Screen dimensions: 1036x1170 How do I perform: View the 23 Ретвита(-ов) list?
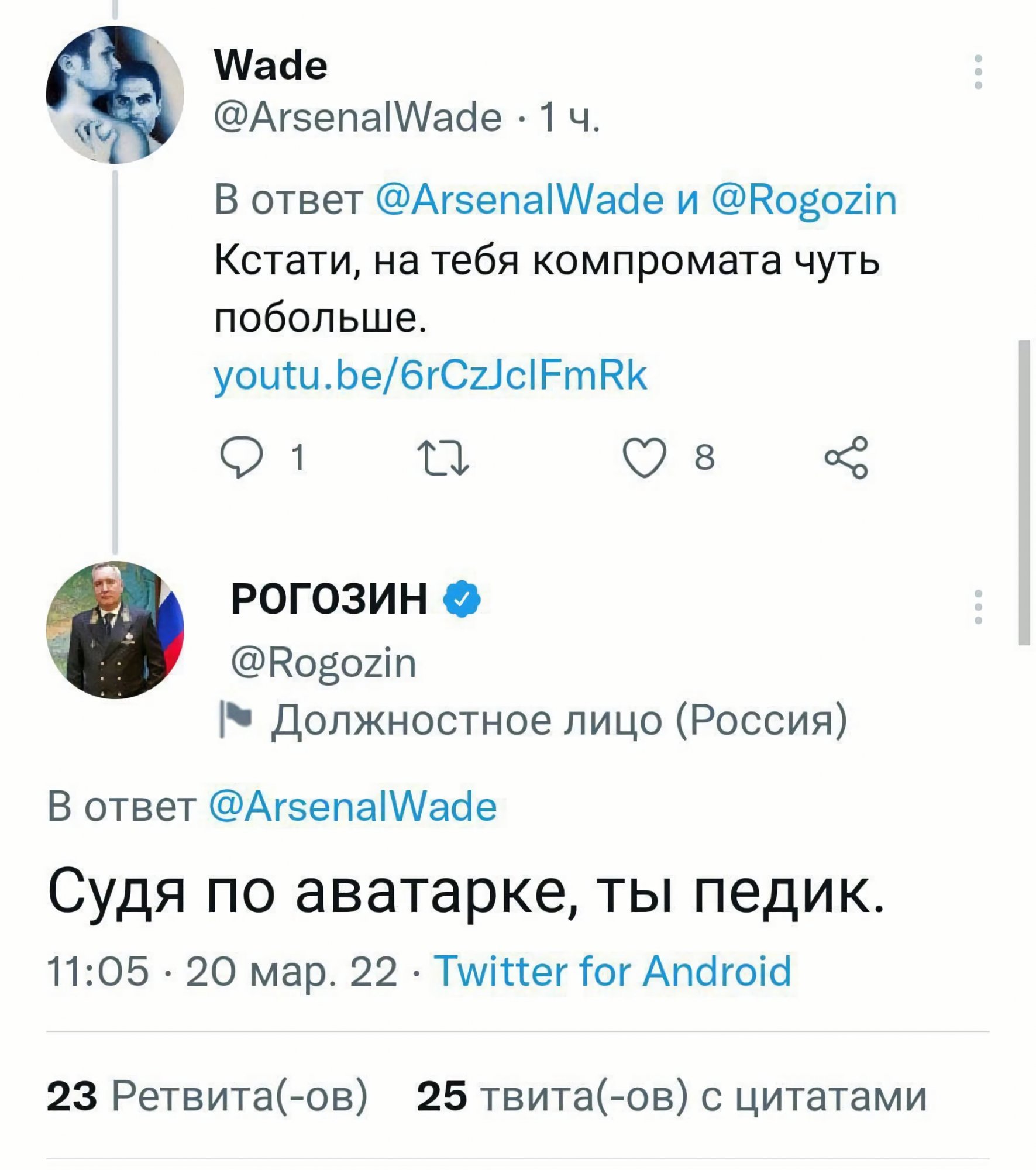point(207,1096)
